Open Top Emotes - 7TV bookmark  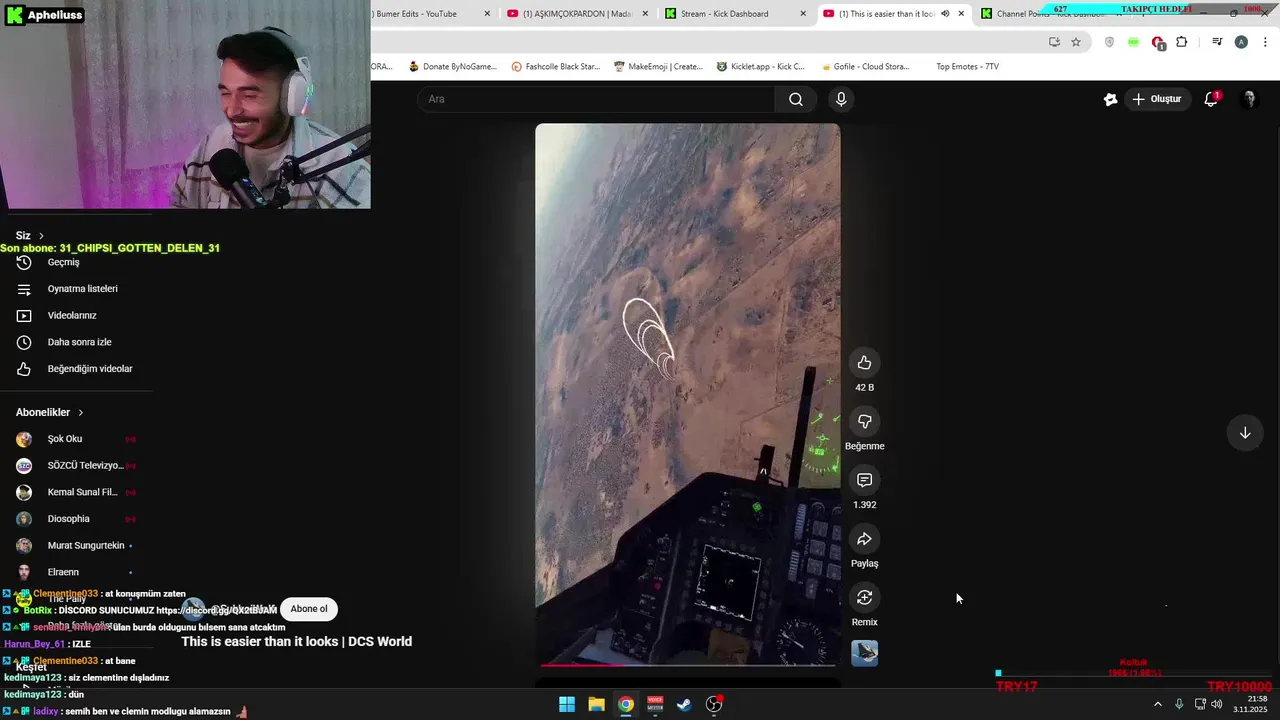click(967, 67)
